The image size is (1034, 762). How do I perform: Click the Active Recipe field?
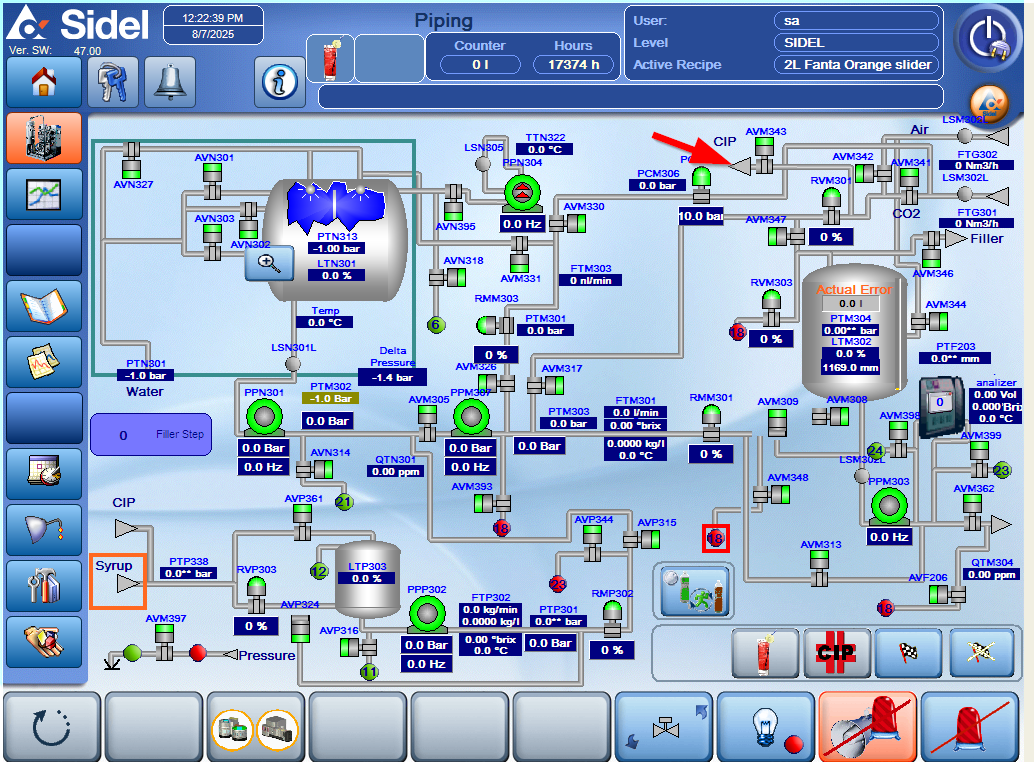857,65
